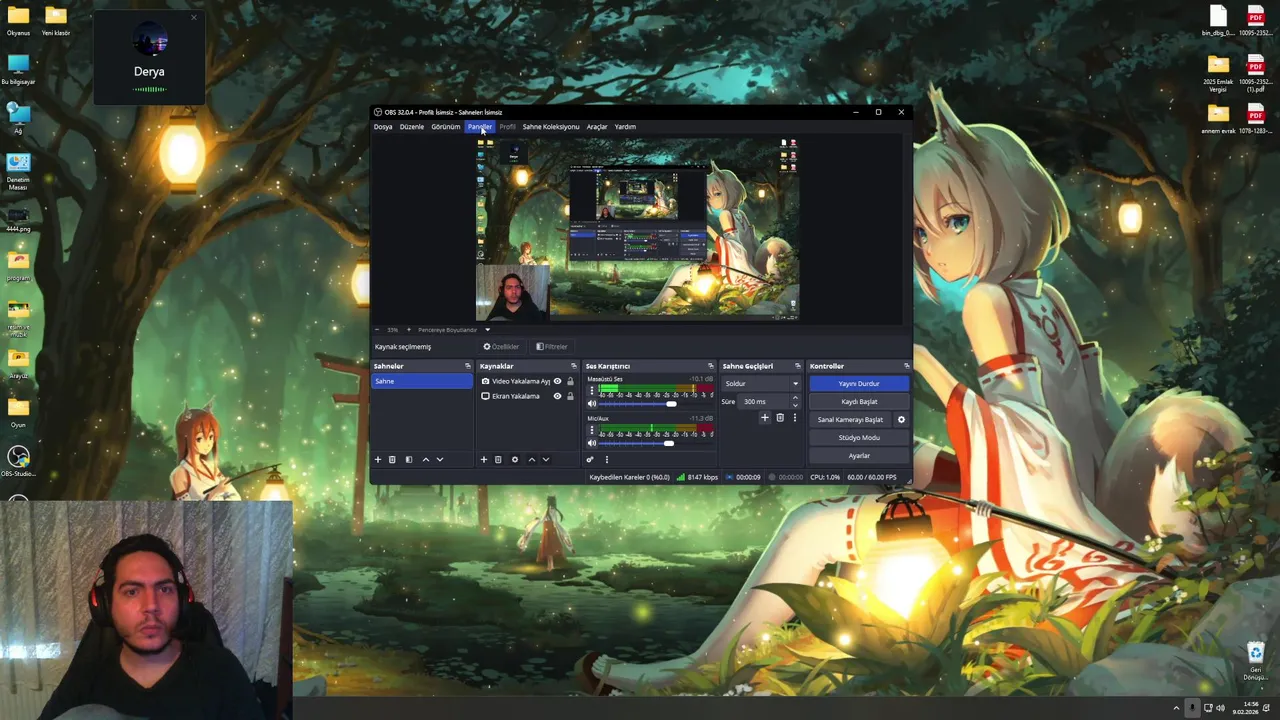Toggle microphone icon in the system tray
The image size is (1280, 720).
click(1192, 708)
